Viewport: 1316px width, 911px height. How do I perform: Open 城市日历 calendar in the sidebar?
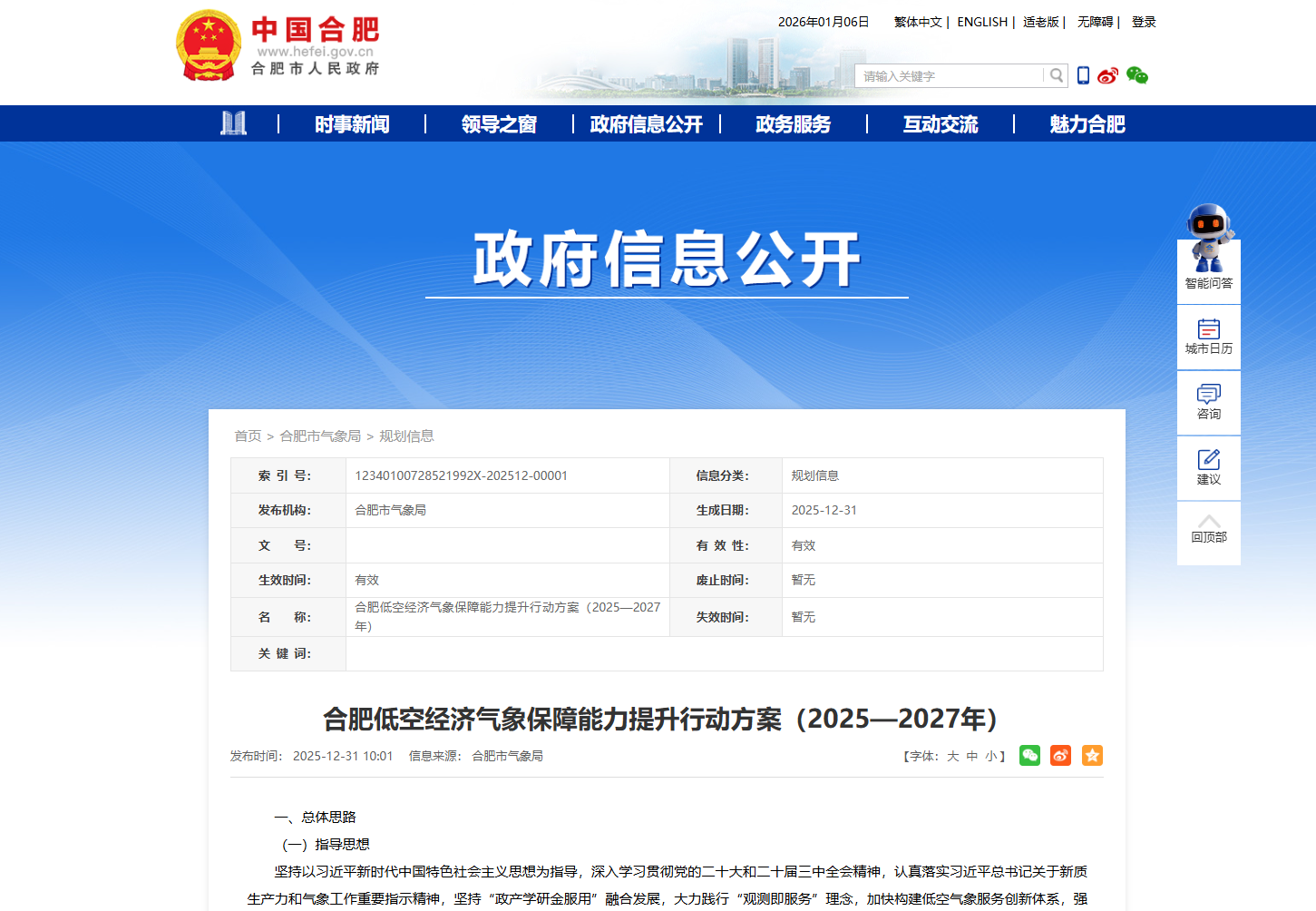1208,336
